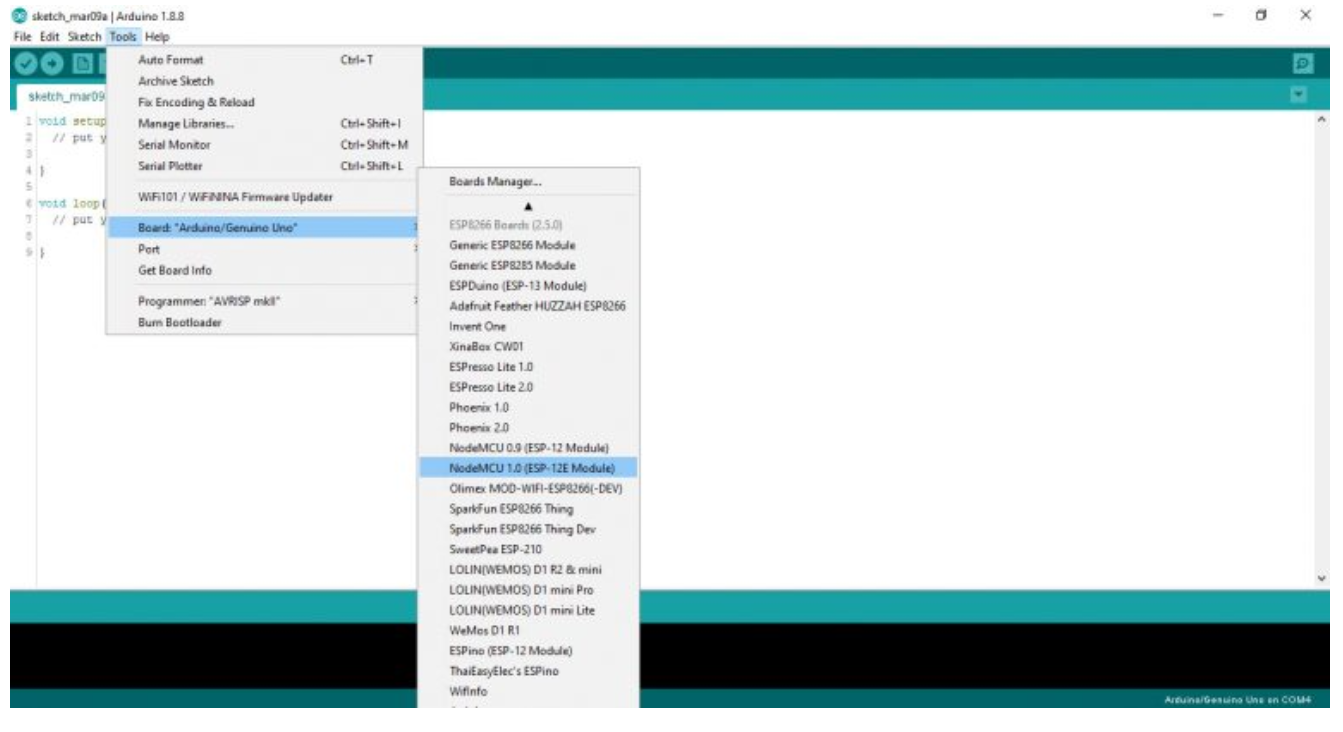Select Phoenix 1.0 board
Image resolution: width=1343 pixels, height=732 pixels.
528,408
